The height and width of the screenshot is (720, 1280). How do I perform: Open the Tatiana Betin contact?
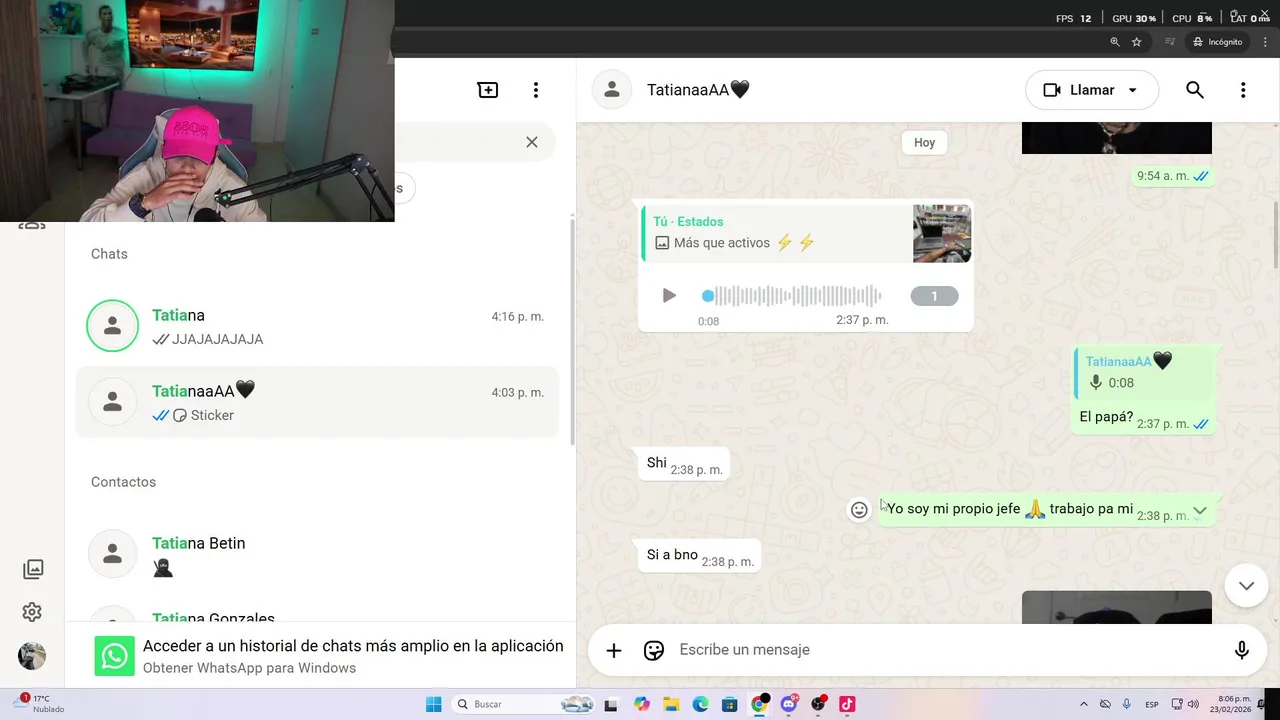pos(317,554)
